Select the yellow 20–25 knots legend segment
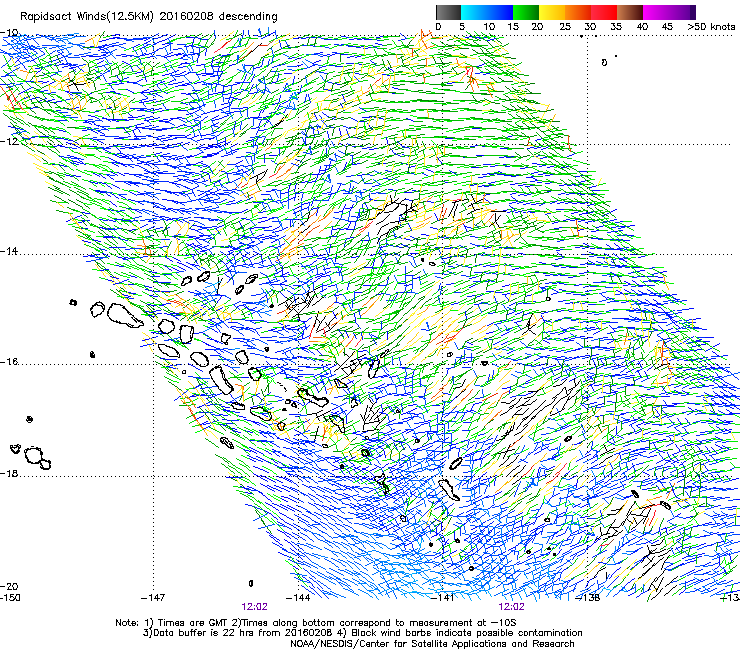Image resolution: width=740 pixels, height=650 pixels. click(552, 12)
